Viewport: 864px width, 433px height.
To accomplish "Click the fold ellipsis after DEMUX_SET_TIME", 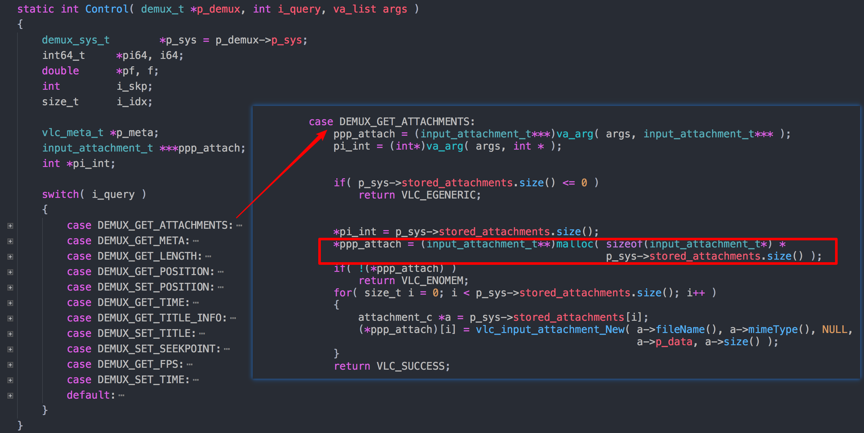I will click(196, 380).
